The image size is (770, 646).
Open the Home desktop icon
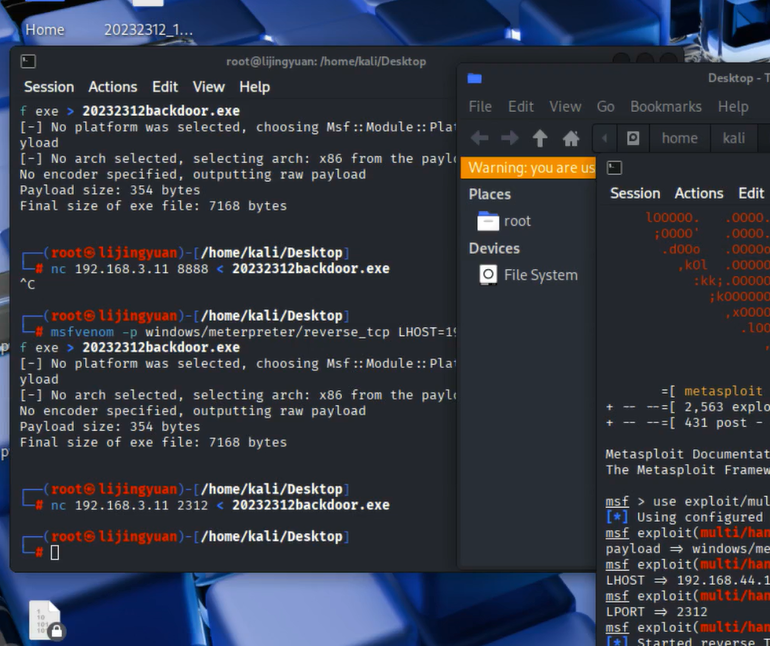tap(45, 30)
